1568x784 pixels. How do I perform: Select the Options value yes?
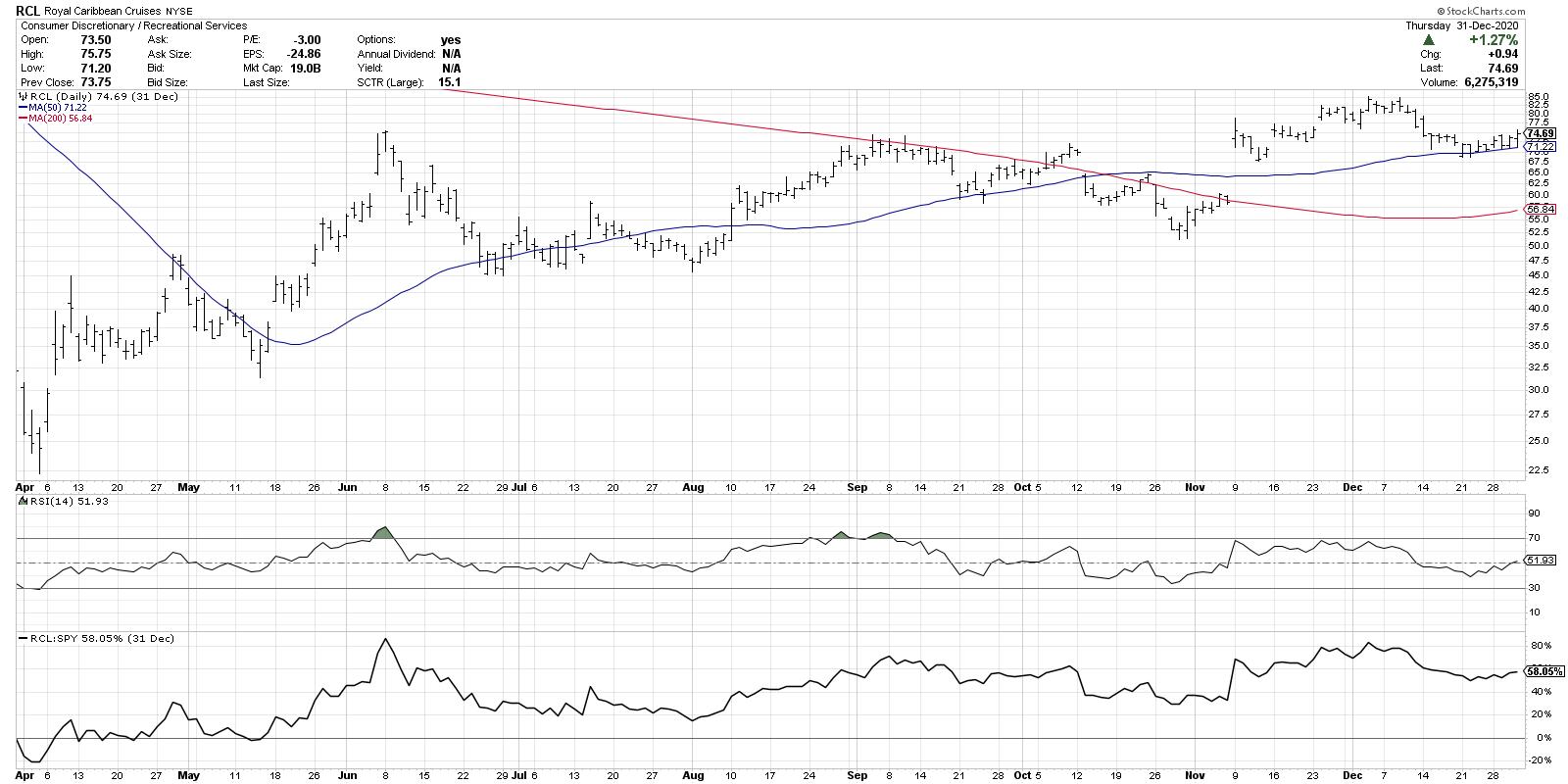pos(451,40)
